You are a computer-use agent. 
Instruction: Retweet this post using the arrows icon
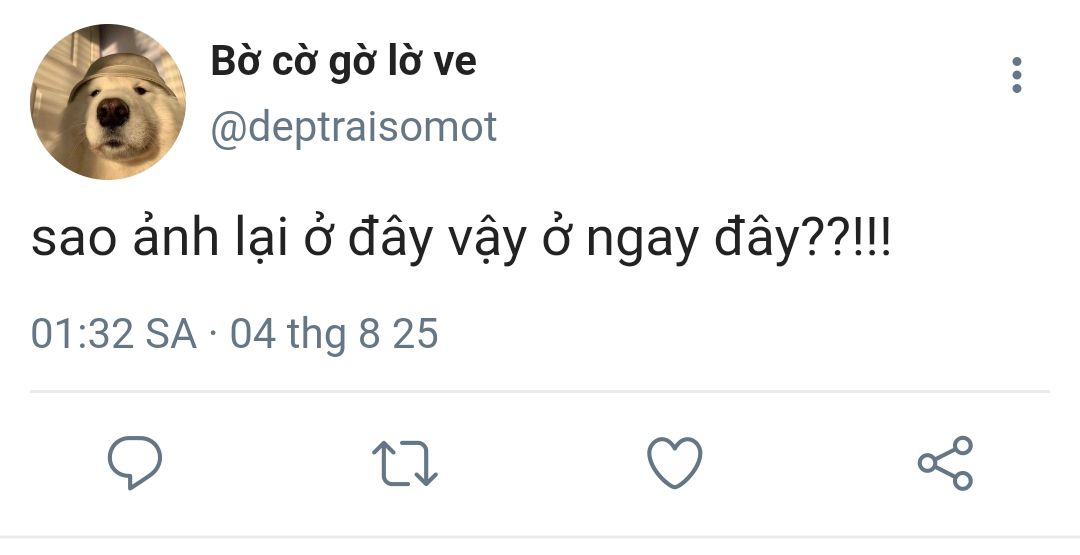[404, 464]
